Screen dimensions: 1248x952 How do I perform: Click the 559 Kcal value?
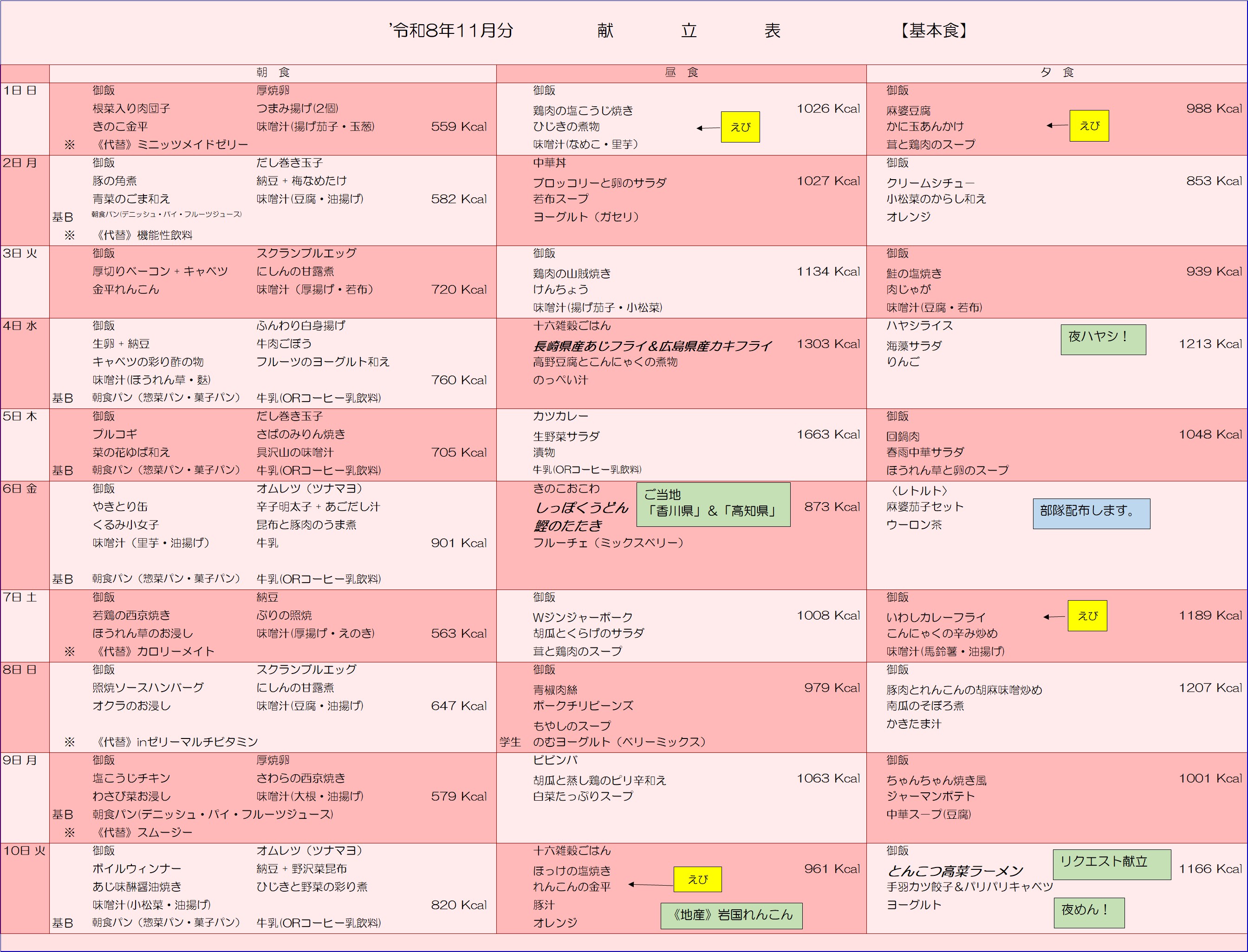[x=459, y=126]
